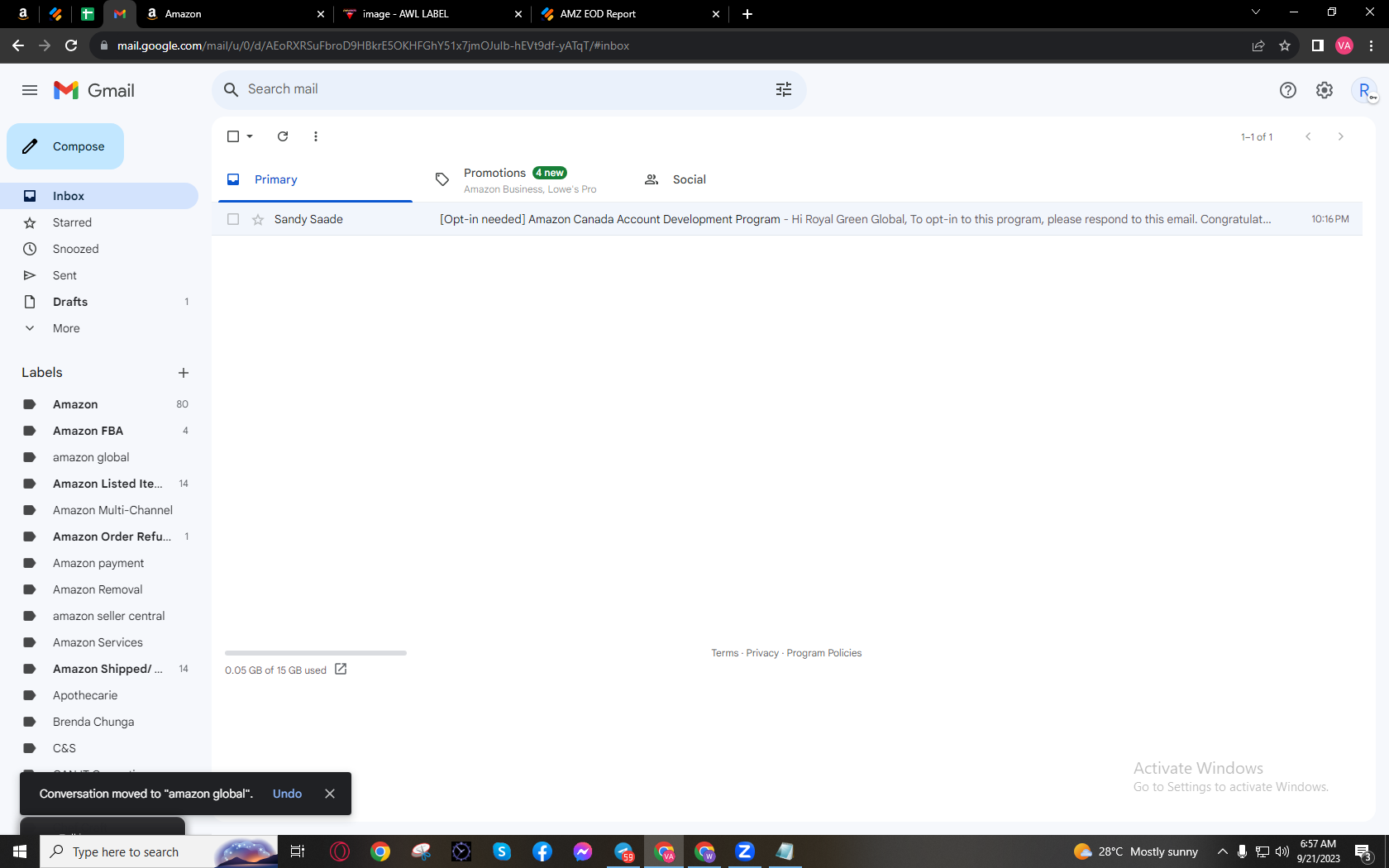1389x868 pixels.
Task: Compose a new email
Action: [x=65, y=146]
